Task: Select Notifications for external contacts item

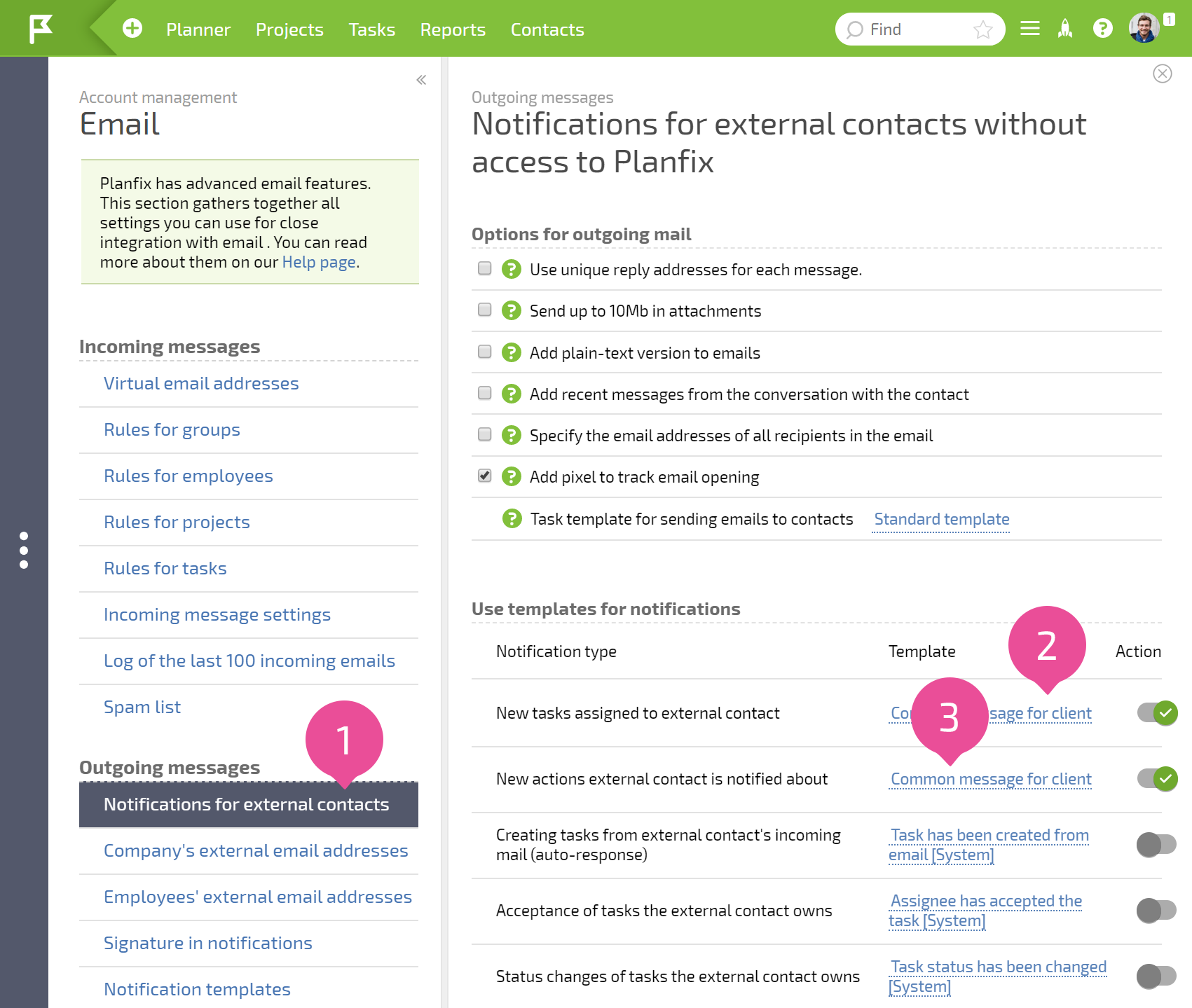Action: [x=249, y=804]
